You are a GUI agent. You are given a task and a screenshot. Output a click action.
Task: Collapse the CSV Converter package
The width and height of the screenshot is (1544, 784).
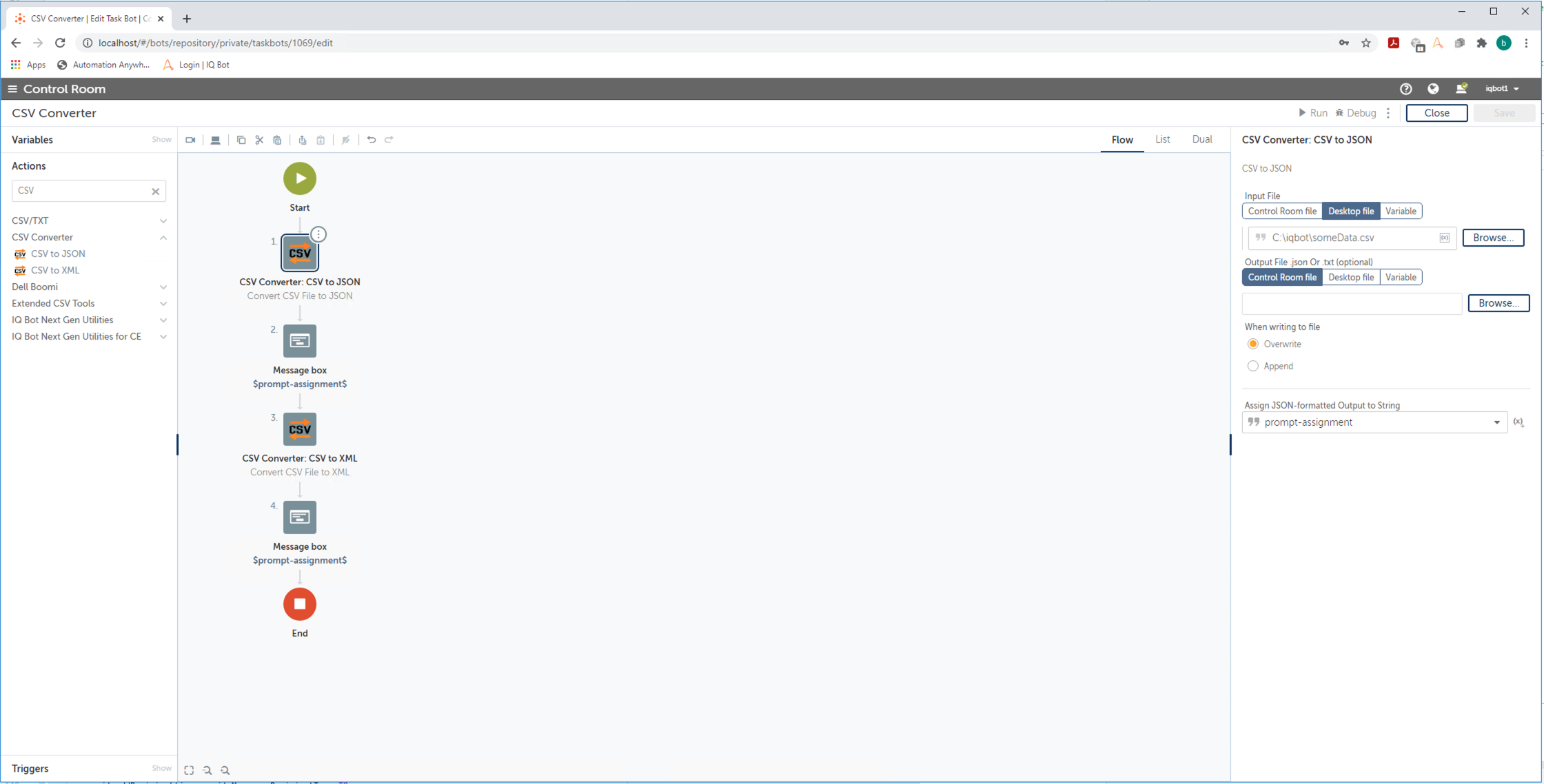(x=163, y=238)
